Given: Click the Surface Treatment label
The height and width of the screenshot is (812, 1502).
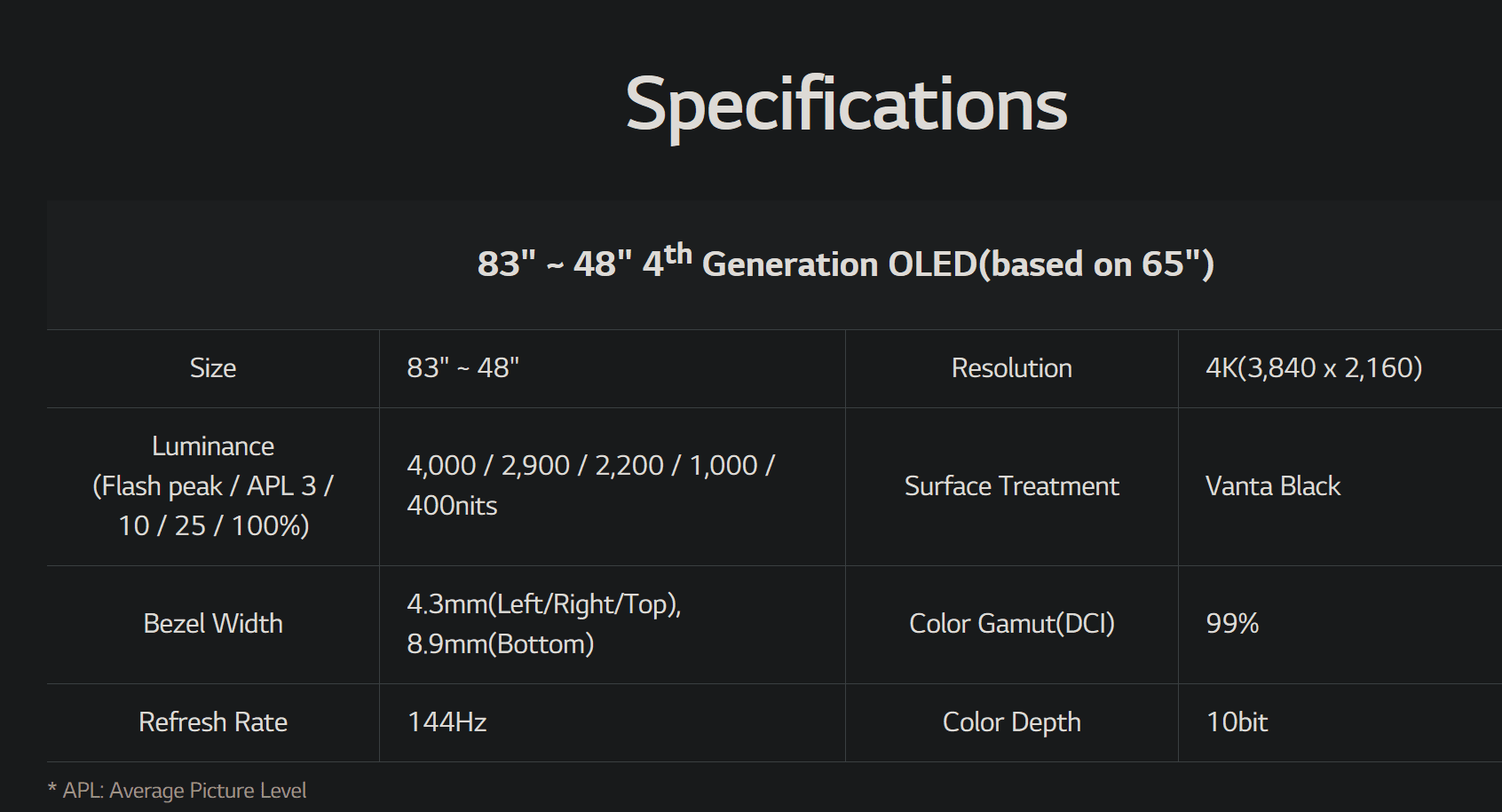Looking at the screenshot, I should 1012,486.
